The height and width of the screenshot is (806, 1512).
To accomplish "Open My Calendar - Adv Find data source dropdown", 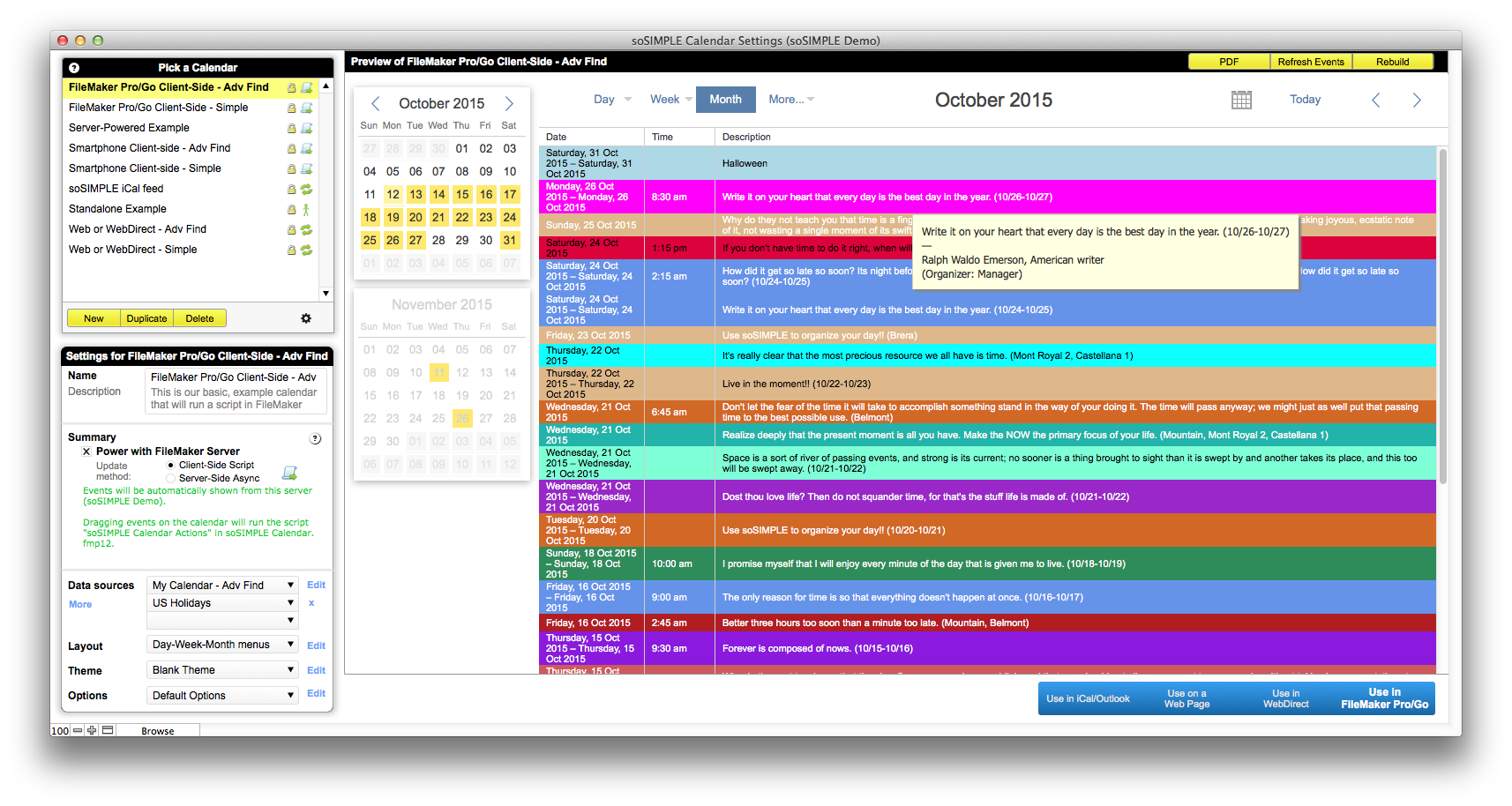I will 222,585.
